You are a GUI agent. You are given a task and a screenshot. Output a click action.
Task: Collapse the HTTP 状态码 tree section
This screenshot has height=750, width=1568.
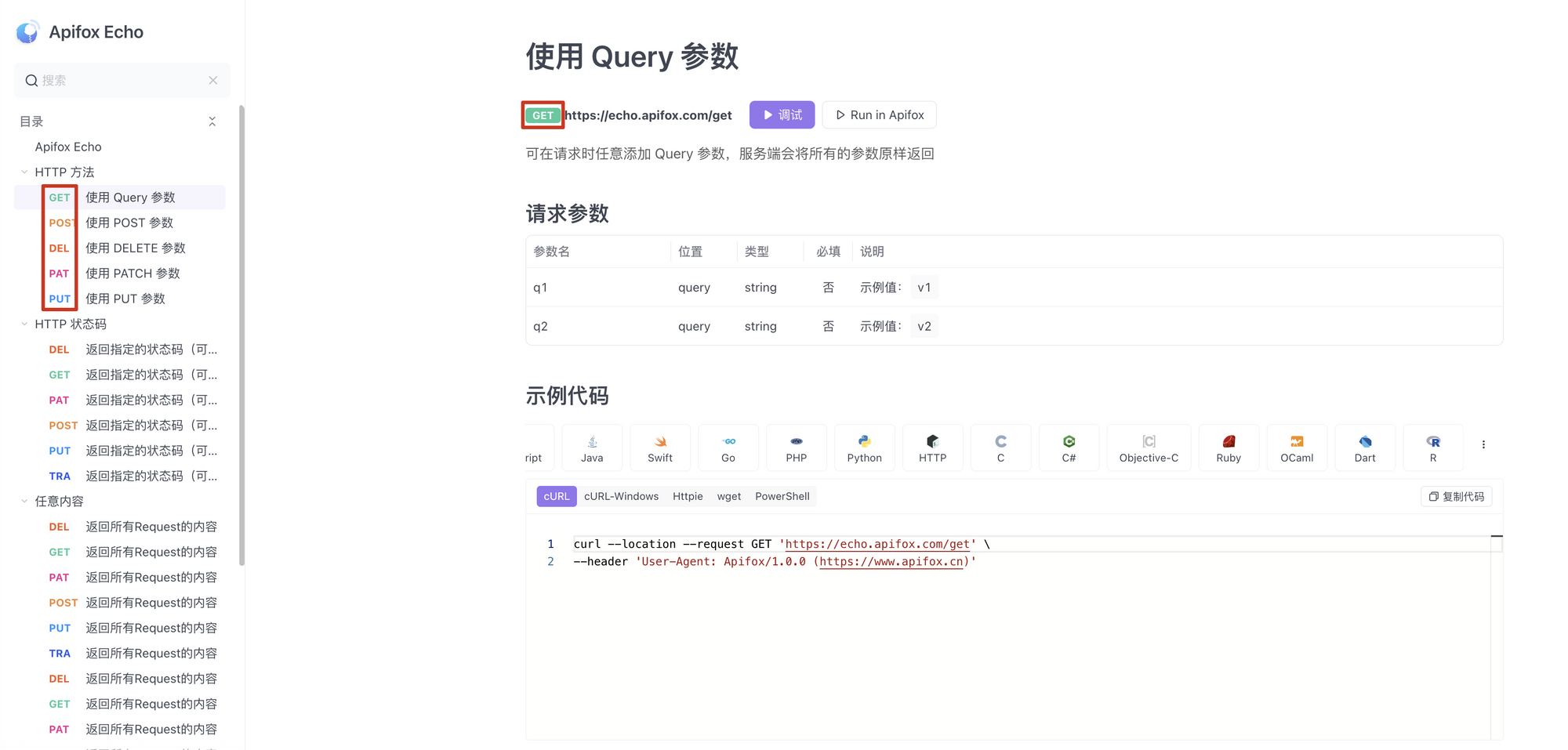pos(24,324)
